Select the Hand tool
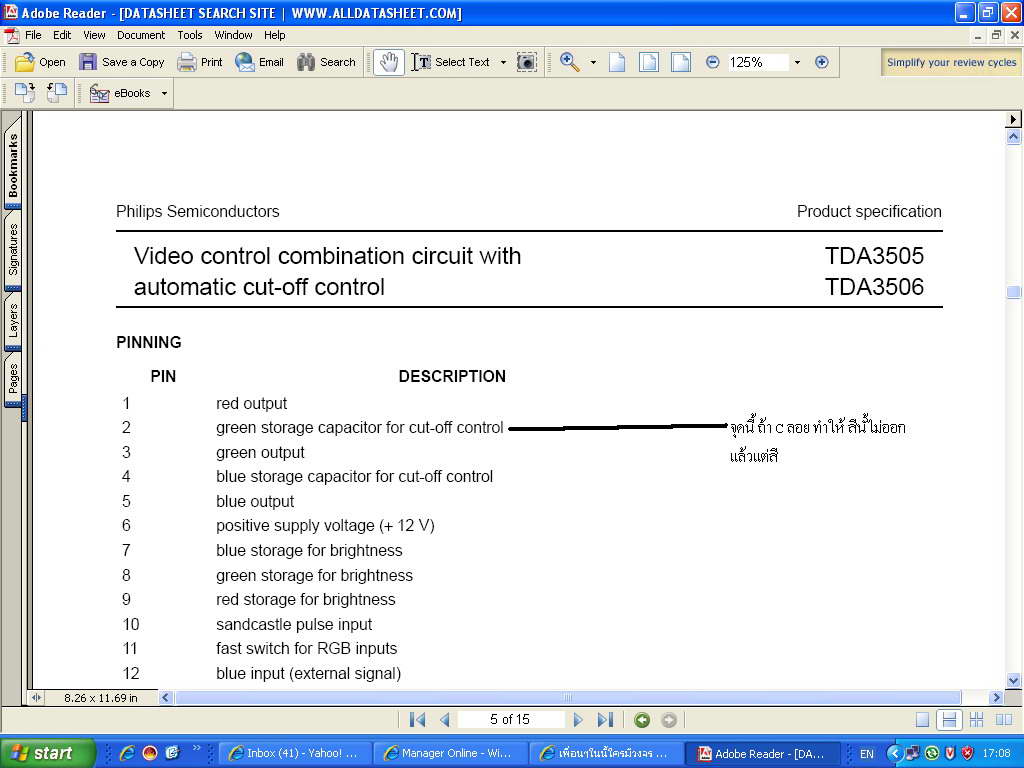 coord(389,63)
